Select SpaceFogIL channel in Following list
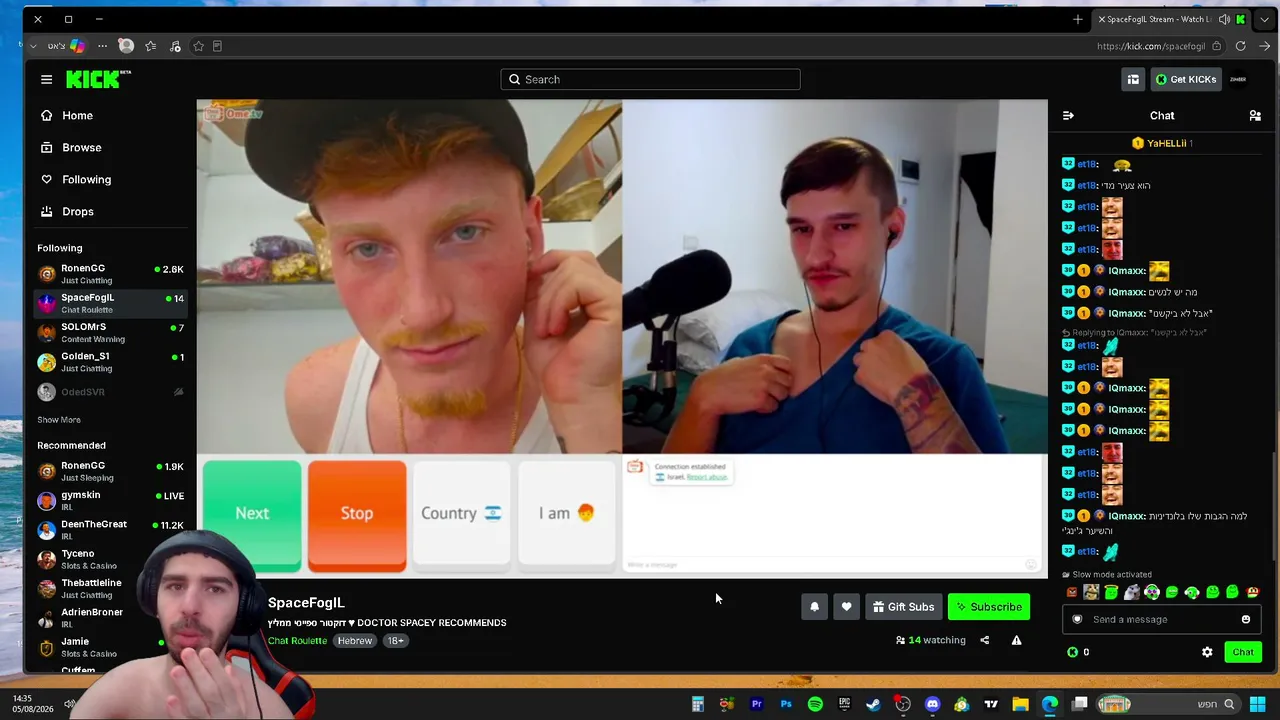This screenshot has width=1280, height=720. pos(110,303)
